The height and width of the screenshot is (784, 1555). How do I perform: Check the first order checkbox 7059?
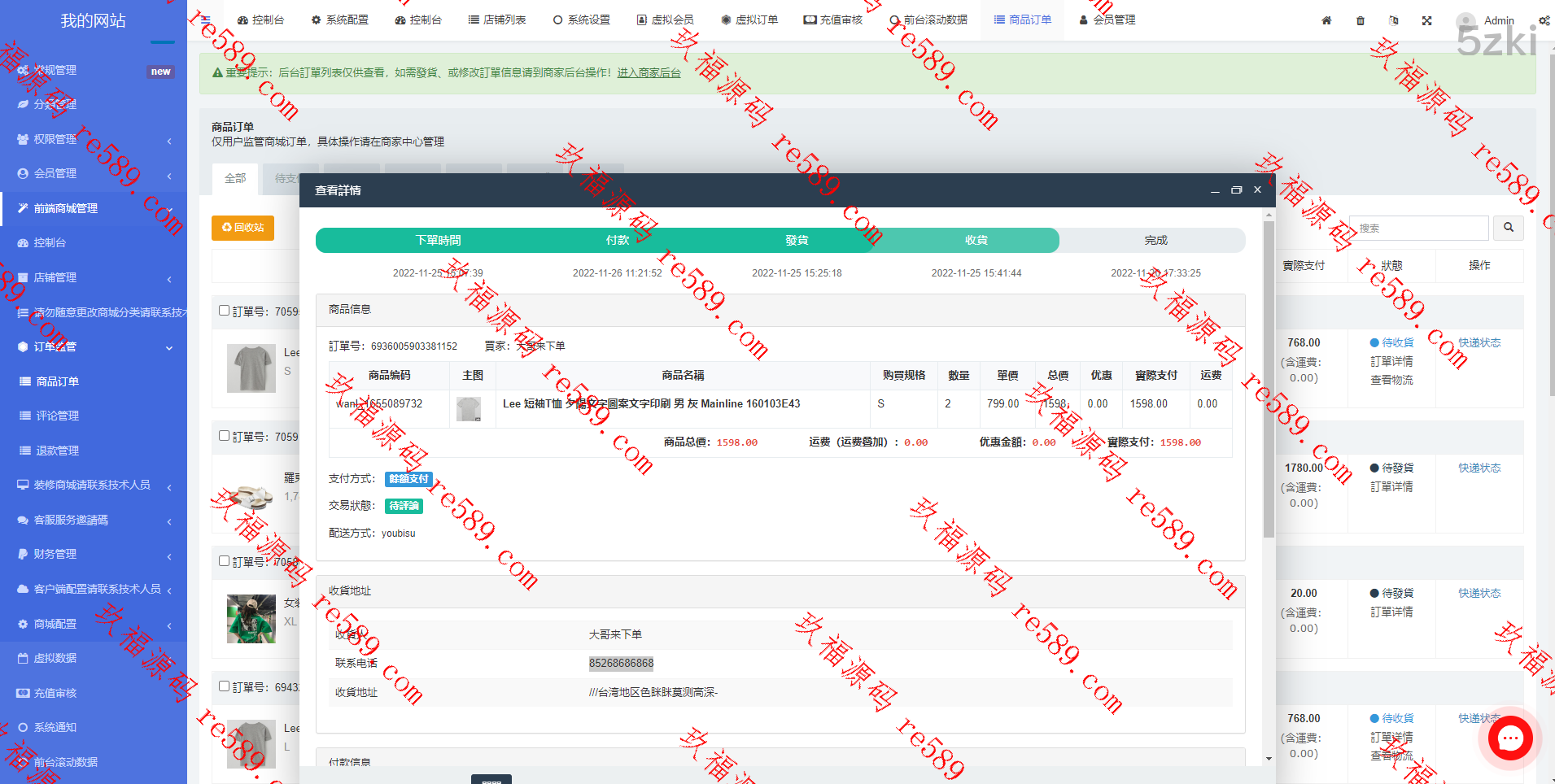(x=224, y=311)
